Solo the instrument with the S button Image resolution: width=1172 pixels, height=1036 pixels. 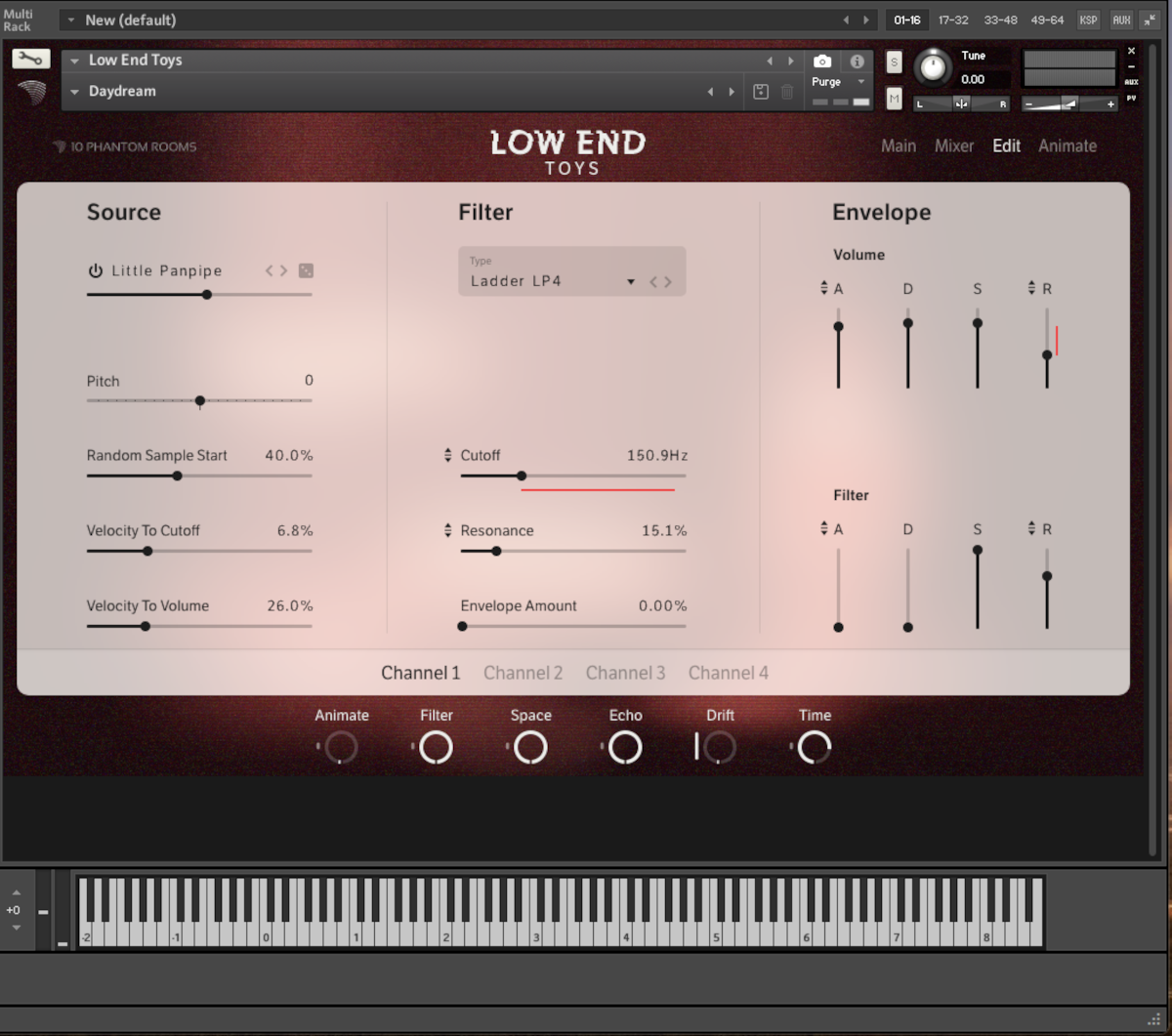[894, 62]
